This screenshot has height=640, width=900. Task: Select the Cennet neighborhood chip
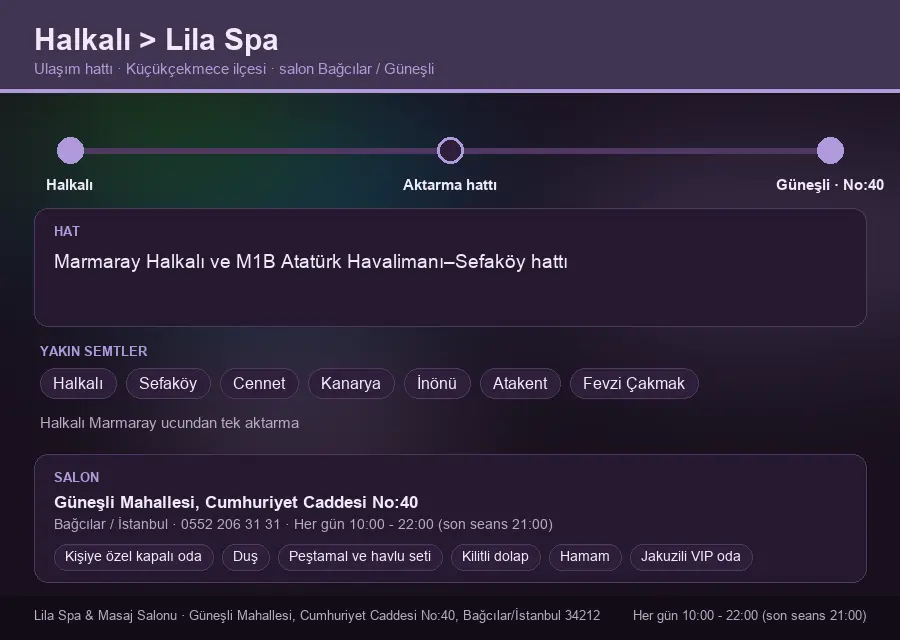click(259, 383)
